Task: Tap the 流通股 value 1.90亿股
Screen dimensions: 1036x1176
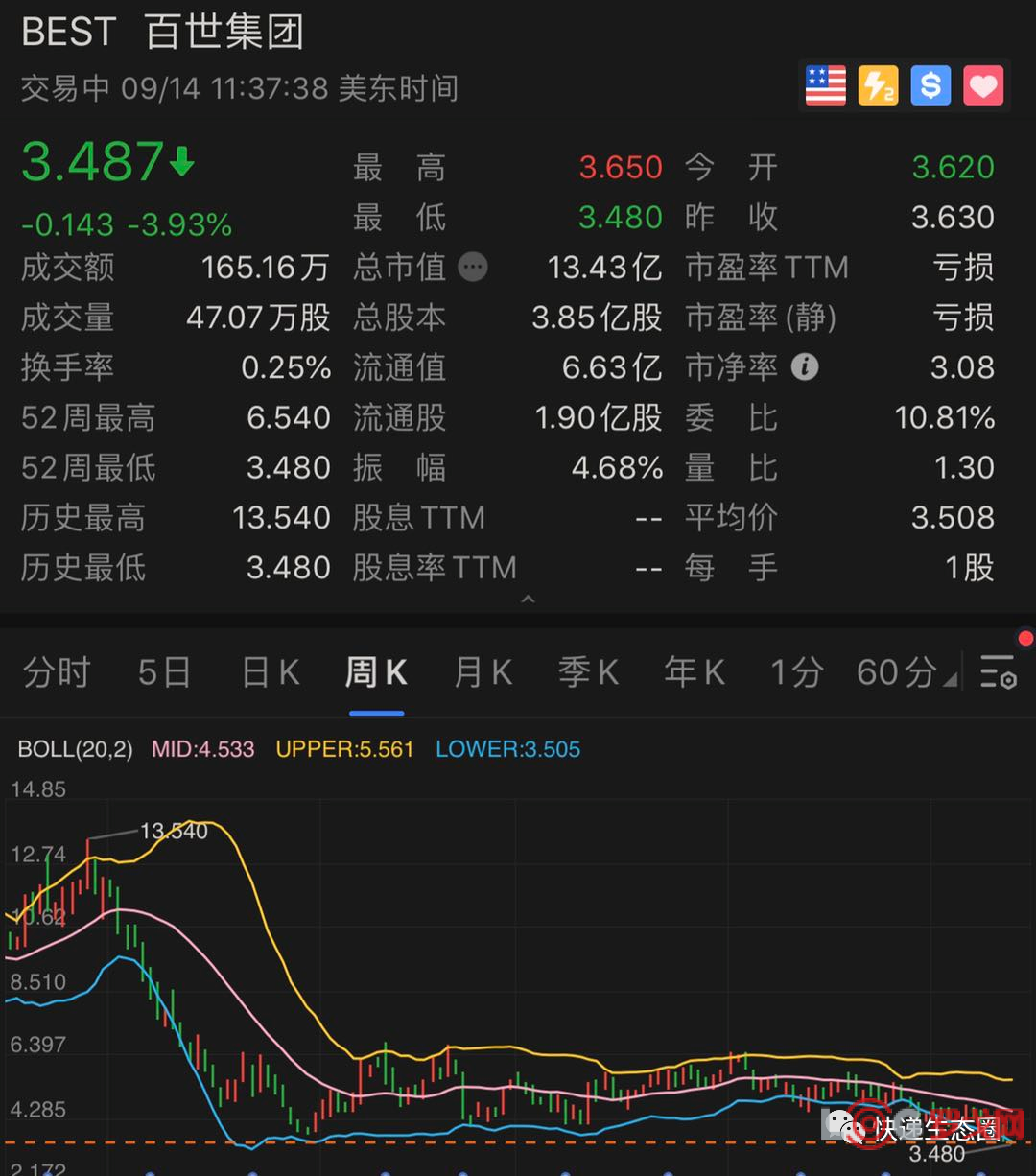Action: point(599,417)
